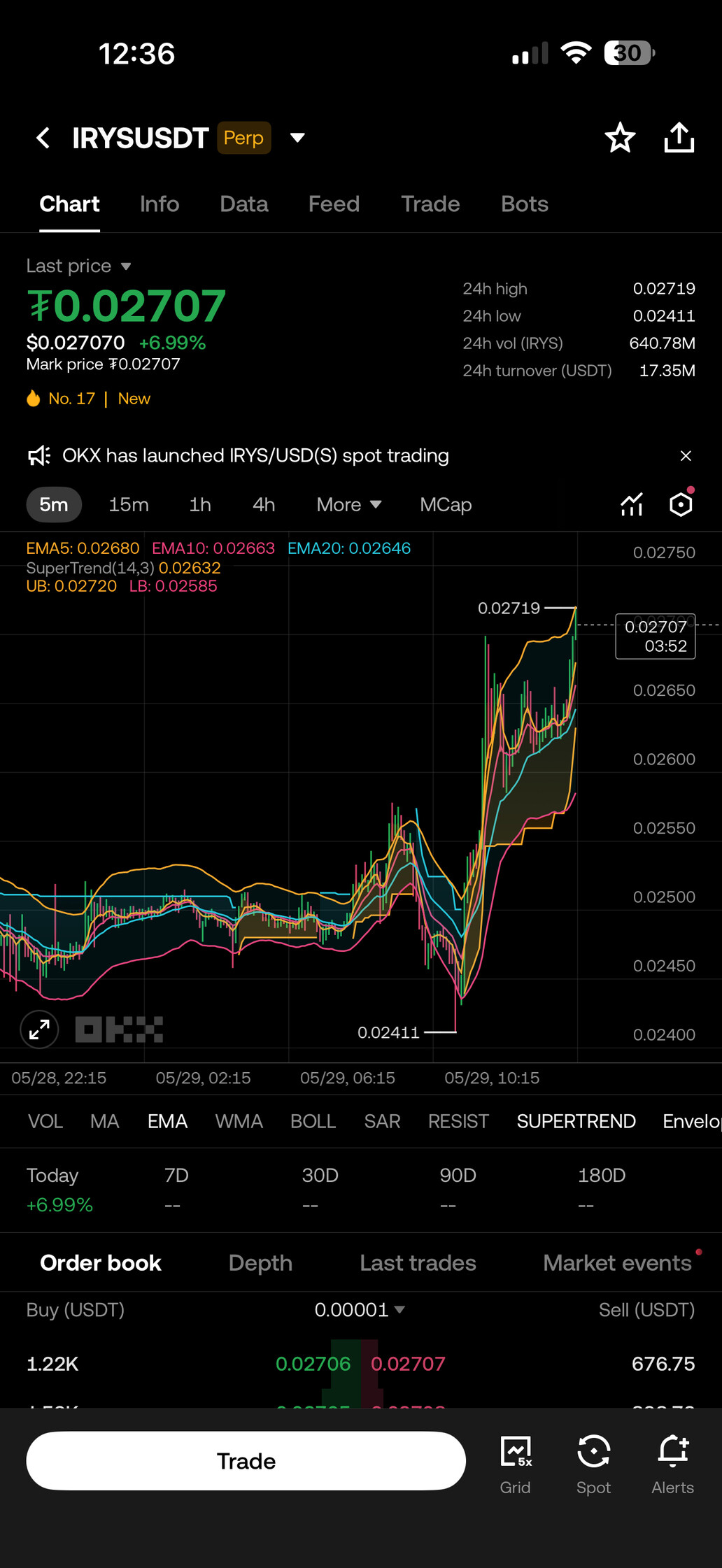Open the top Trade tab
The image size is (722, 1568).
430,204
